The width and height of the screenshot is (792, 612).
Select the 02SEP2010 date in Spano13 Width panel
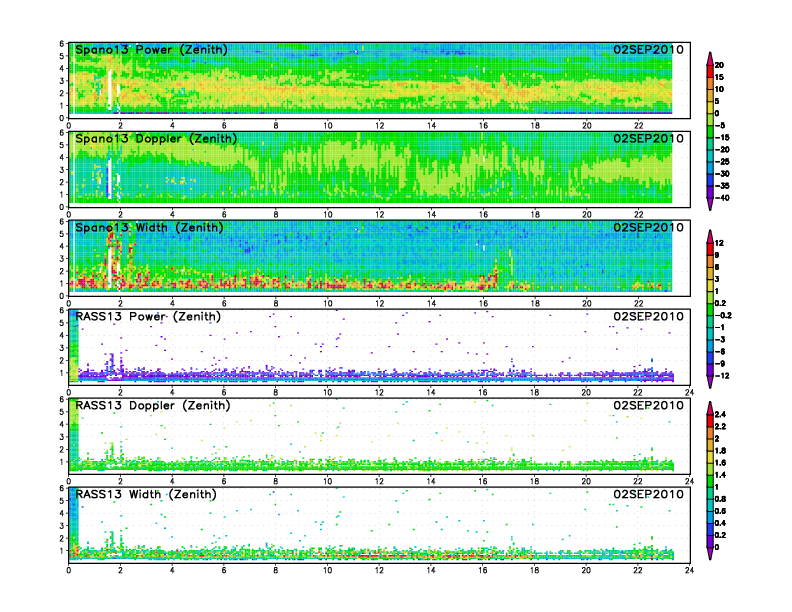648,227
